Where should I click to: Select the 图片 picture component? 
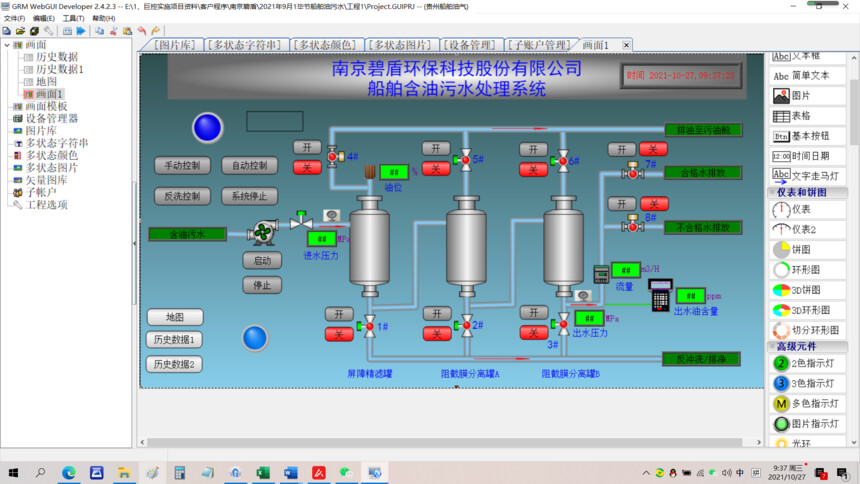807,95
